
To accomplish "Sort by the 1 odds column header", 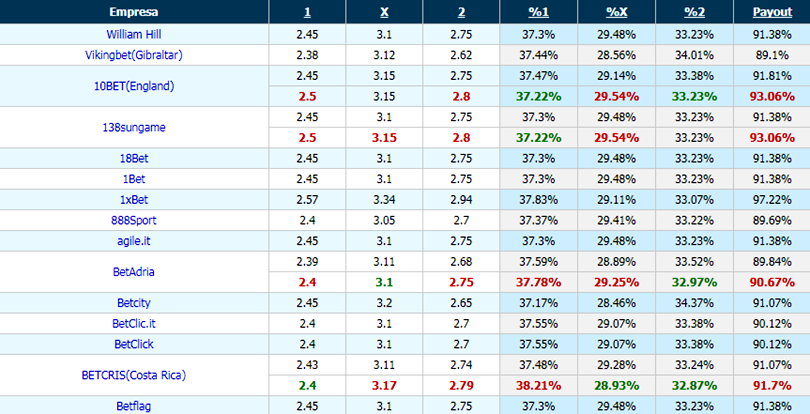I will click(307, 12).
